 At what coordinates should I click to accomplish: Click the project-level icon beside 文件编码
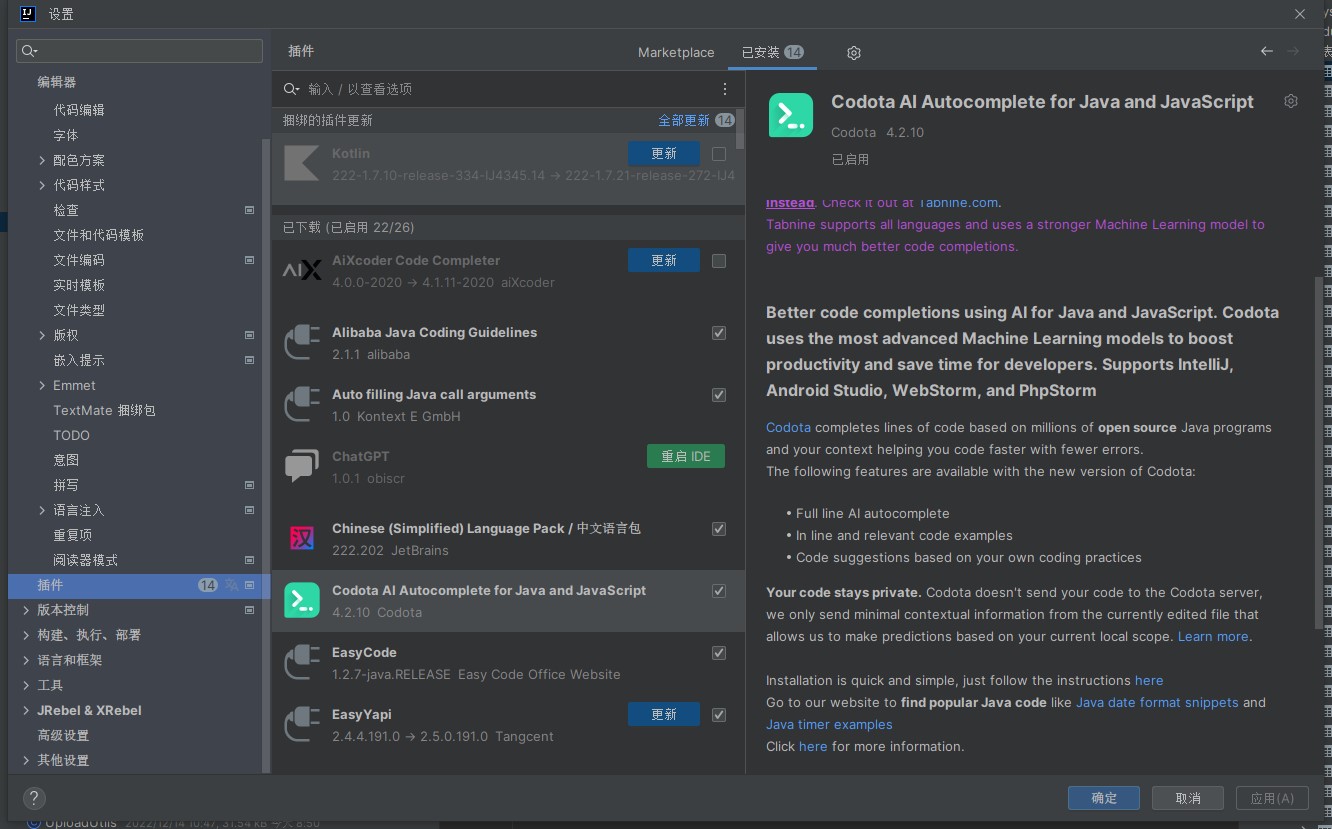pos(249,260)
